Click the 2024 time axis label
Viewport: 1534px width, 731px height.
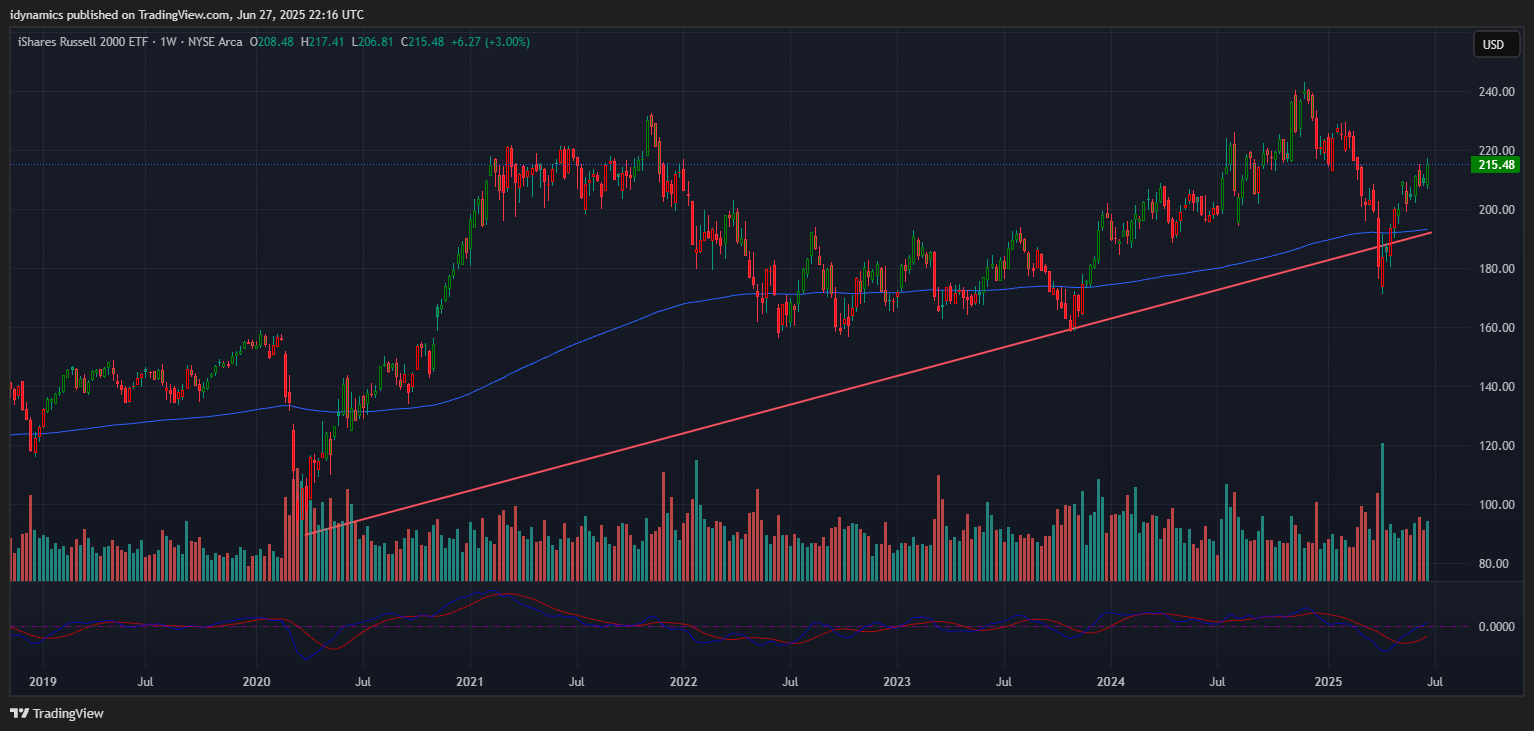(1111, 682)
